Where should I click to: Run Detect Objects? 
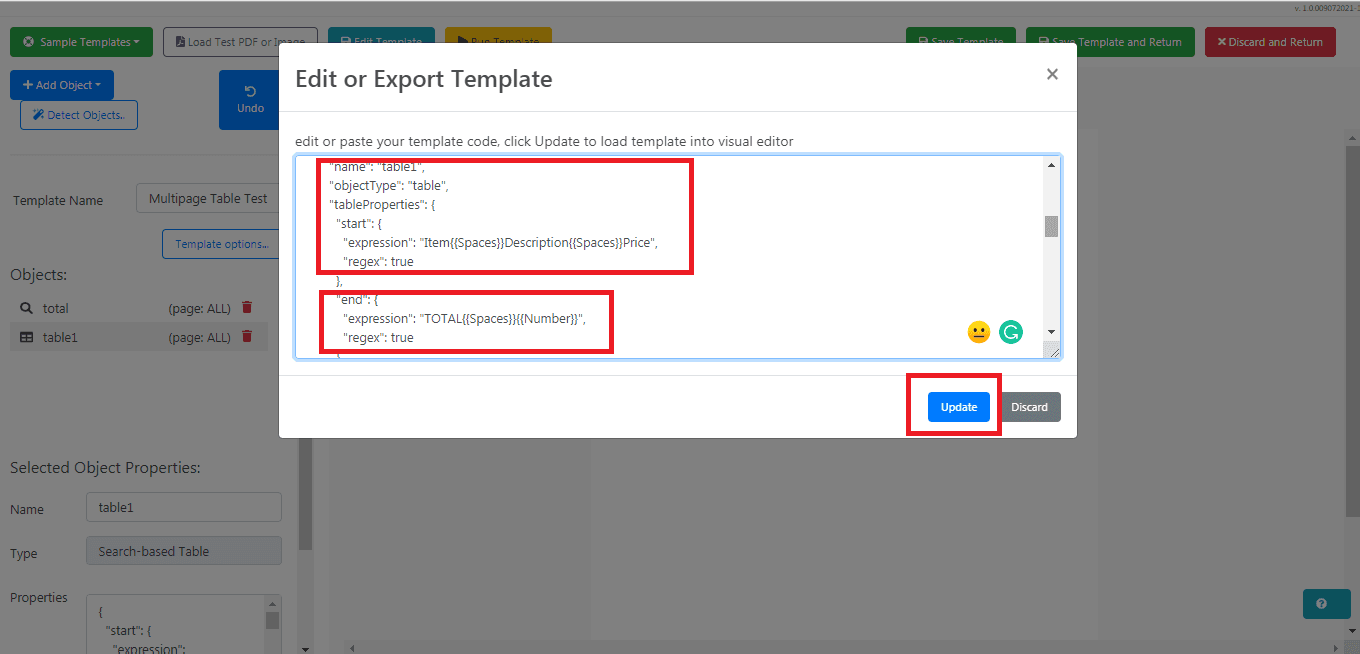(x=78, y=114)
